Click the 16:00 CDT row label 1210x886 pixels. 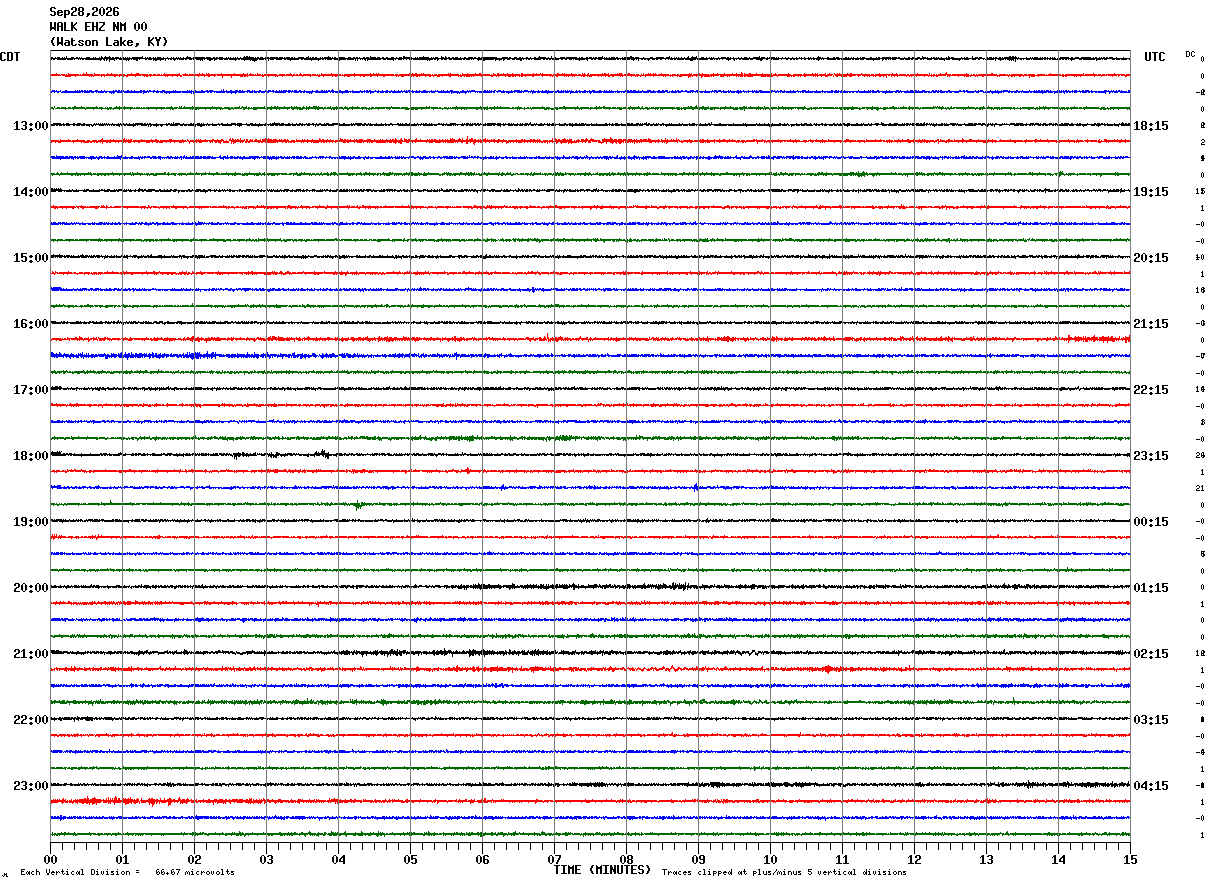click(31, 324)
